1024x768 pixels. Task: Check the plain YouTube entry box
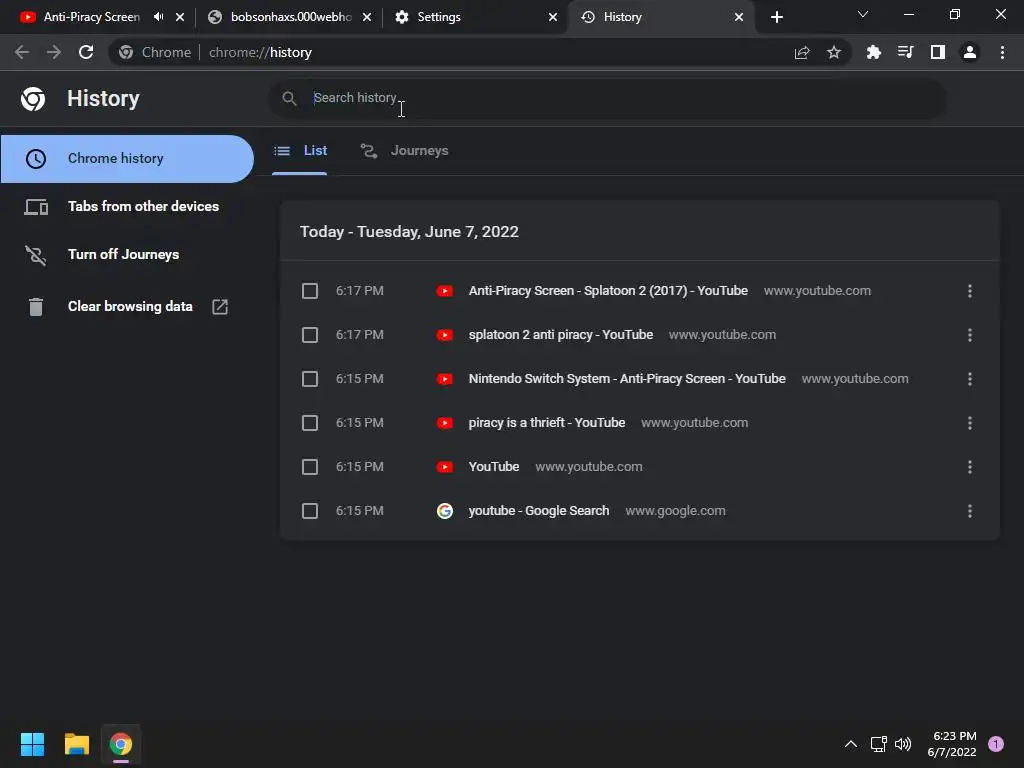tap(310, 467)
